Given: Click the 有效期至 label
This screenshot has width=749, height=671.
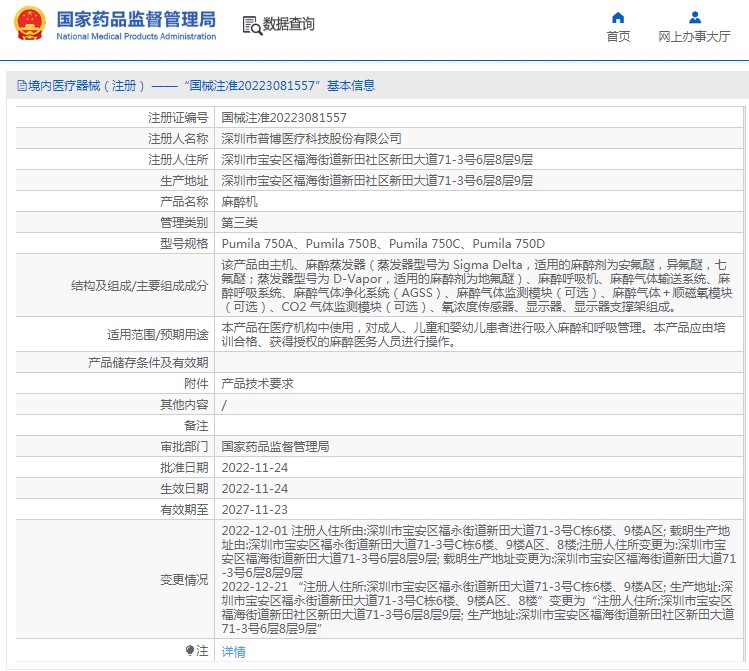Looking at the screenshot, I should [184, 510].
